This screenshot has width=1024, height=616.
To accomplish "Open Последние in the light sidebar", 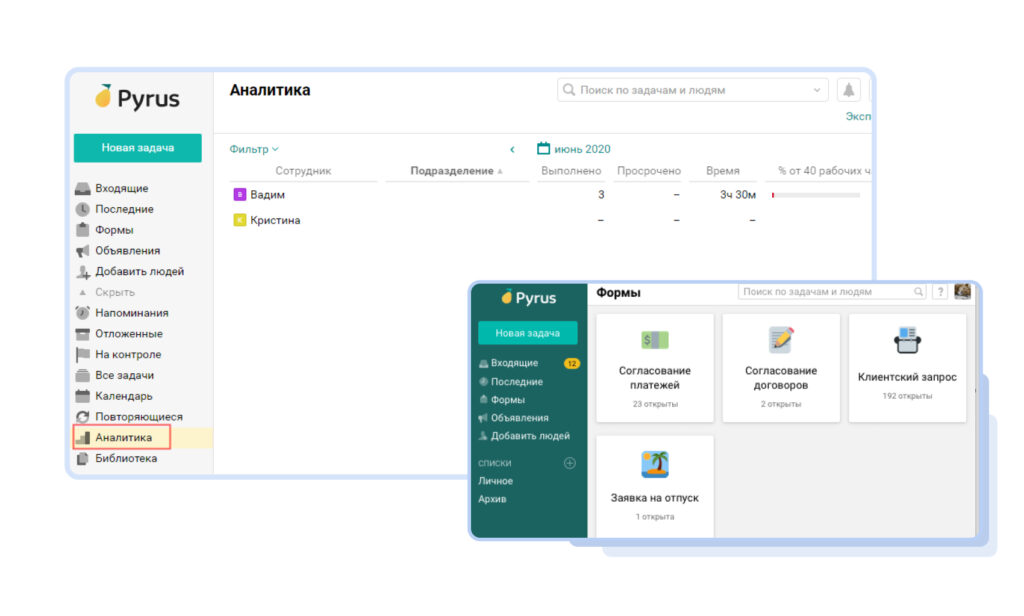I will (124, 209).
